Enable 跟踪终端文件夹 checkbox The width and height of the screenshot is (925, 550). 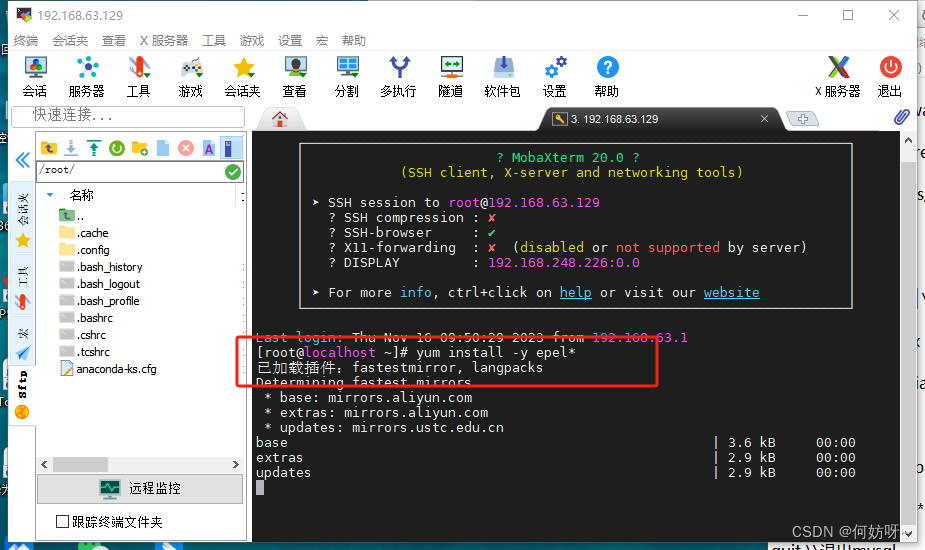(62, 522)
